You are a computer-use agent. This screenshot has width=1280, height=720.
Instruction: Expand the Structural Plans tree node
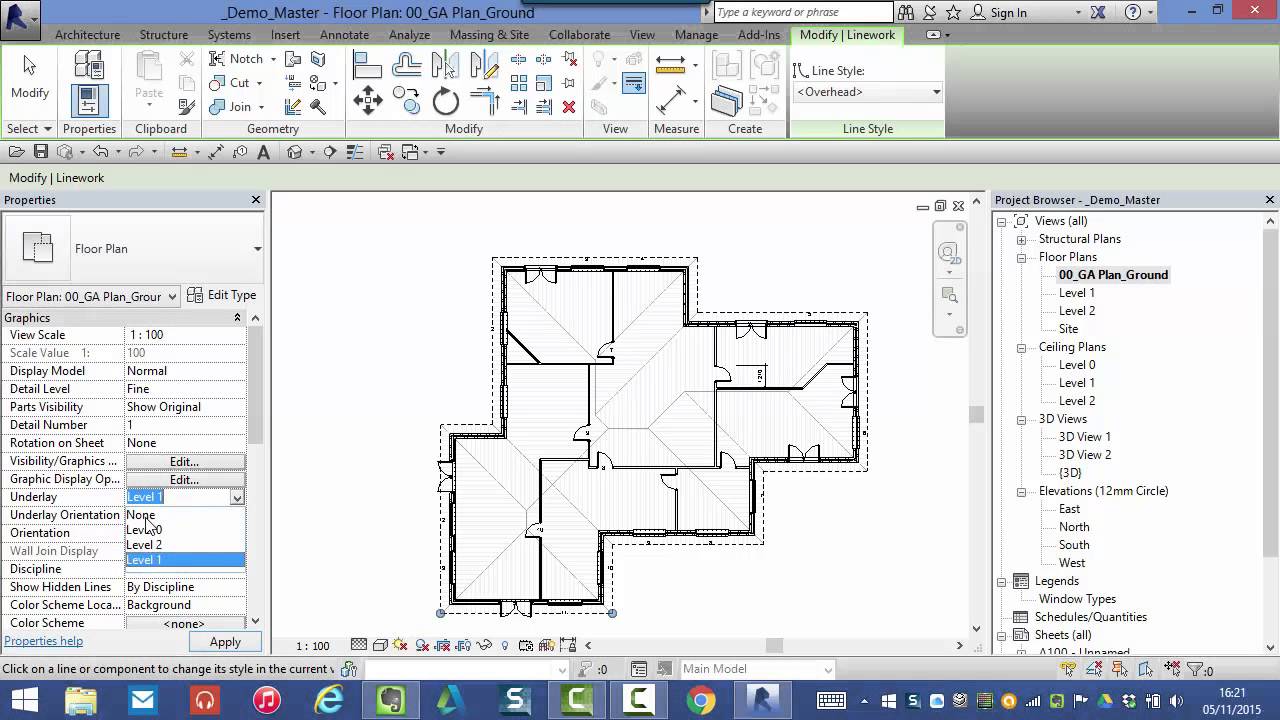tap(1021, 239)
